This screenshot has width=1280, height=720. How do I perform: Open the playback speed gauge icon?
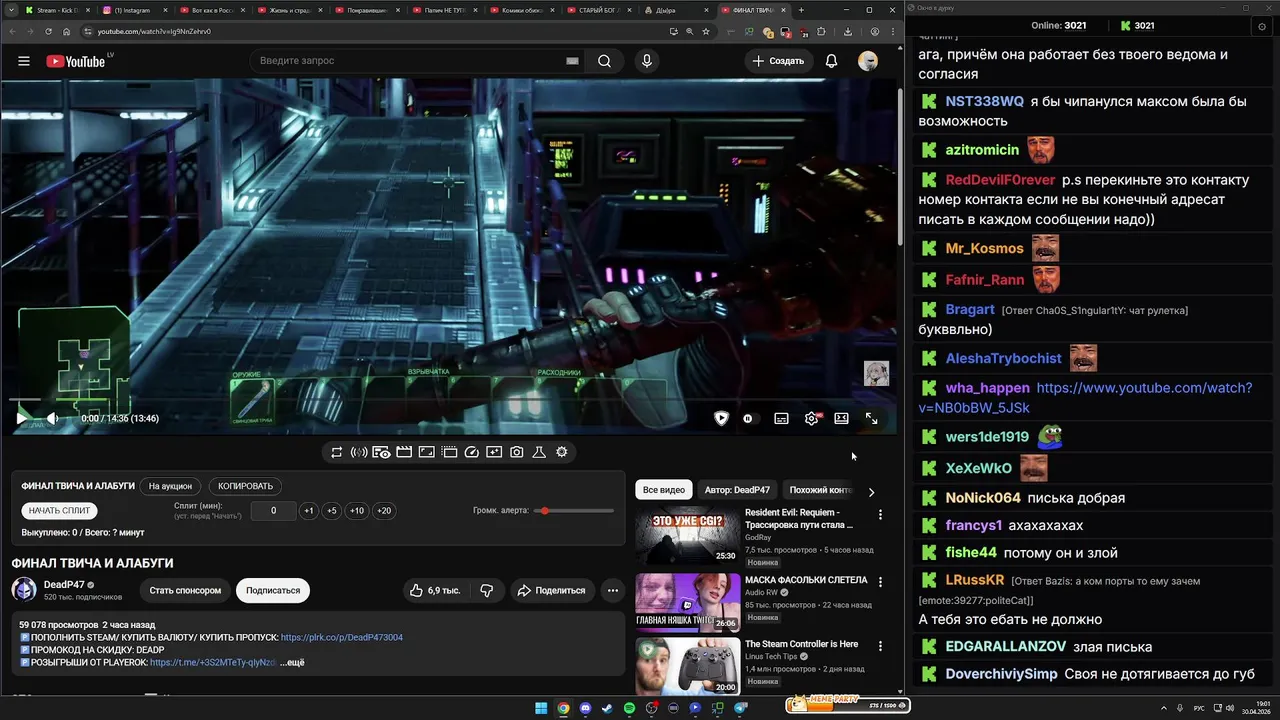click(472, 452)
